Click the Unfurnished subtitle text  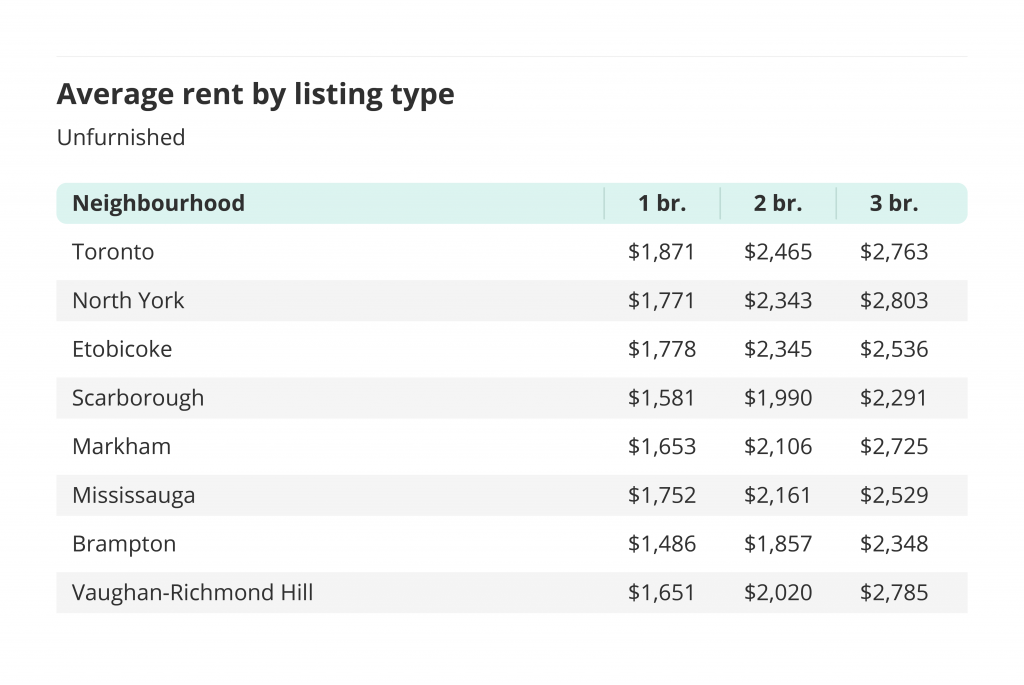[x=121, y=138]
